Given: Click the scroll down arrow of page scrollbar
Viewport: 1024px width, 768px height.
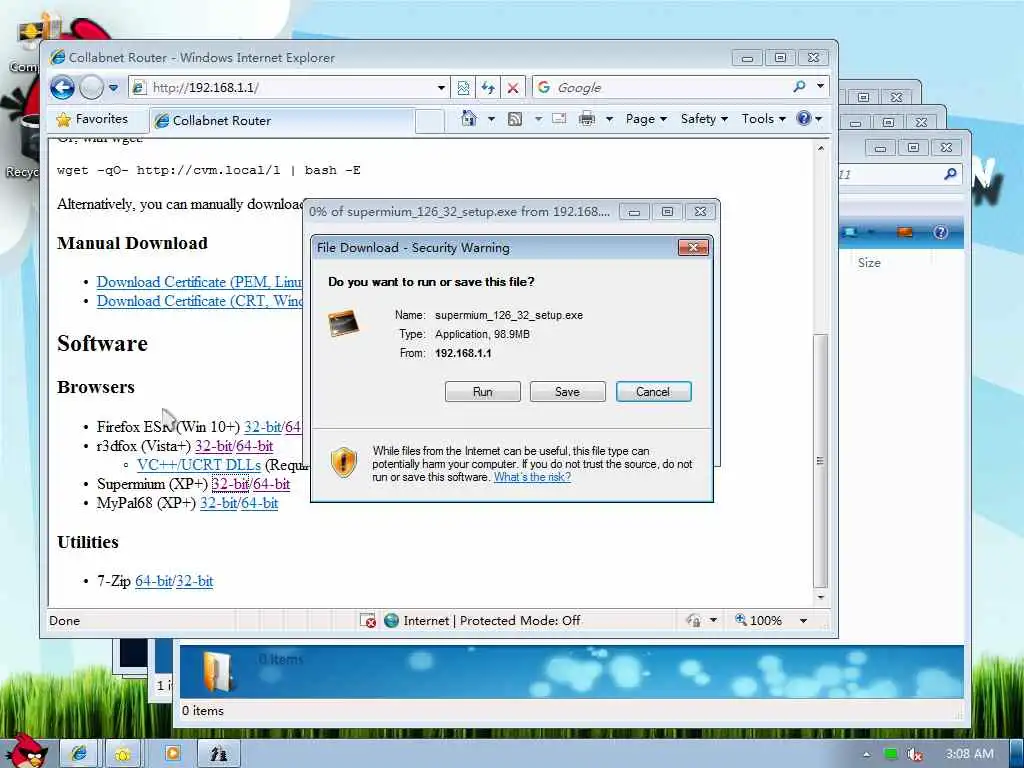Looking at the screenshot, I should pos(821,598).
